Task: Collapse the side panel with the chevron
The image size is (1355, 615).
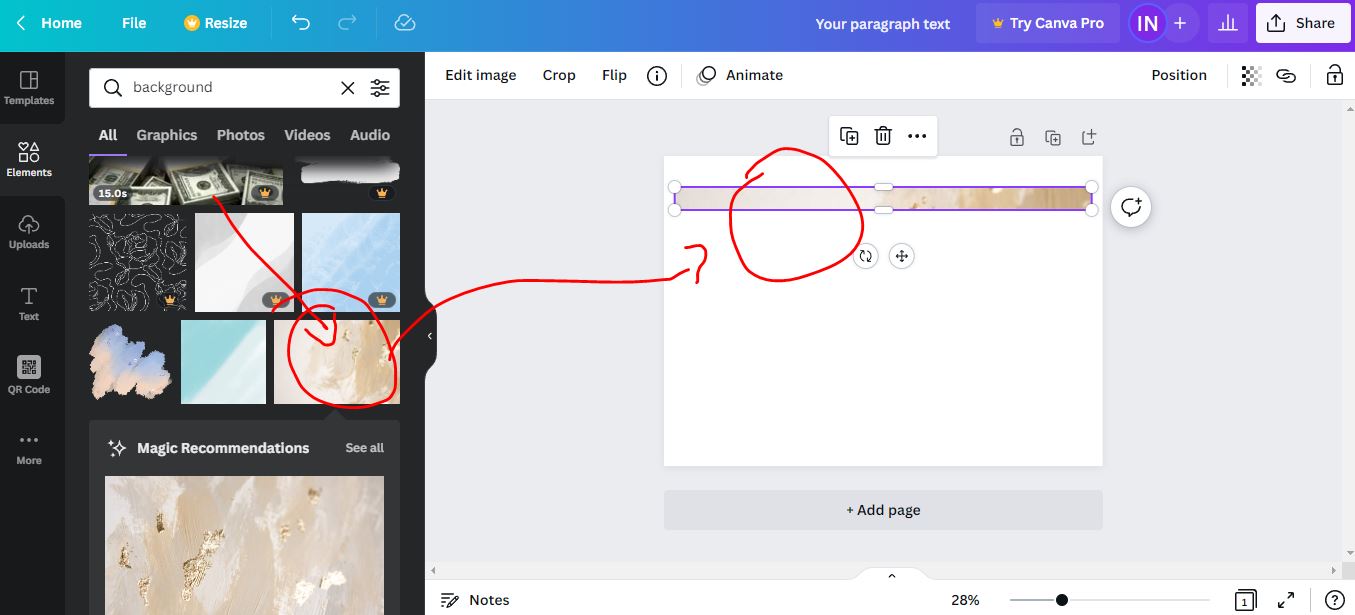Action: point(429,337)
